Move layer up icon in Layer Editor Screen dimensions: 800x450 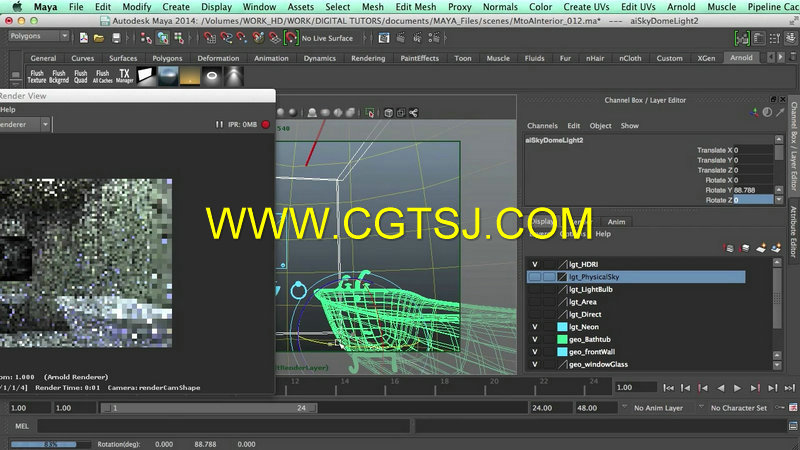(730, 248)
